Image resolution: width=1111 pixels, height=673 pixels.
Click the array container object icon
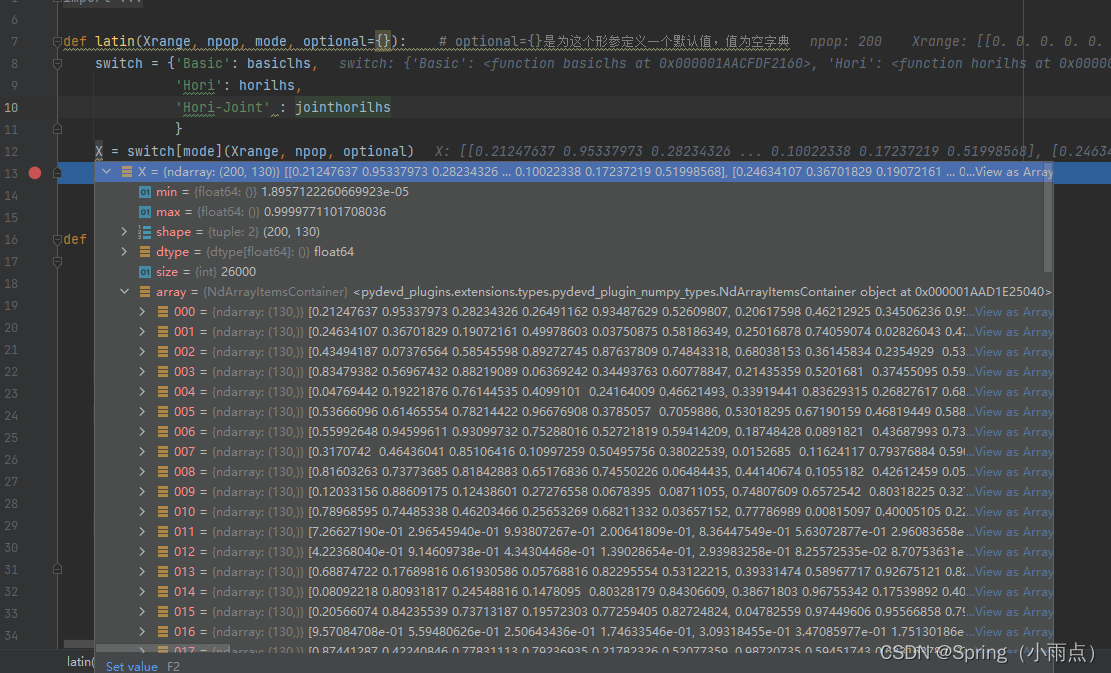pos(145,291)
